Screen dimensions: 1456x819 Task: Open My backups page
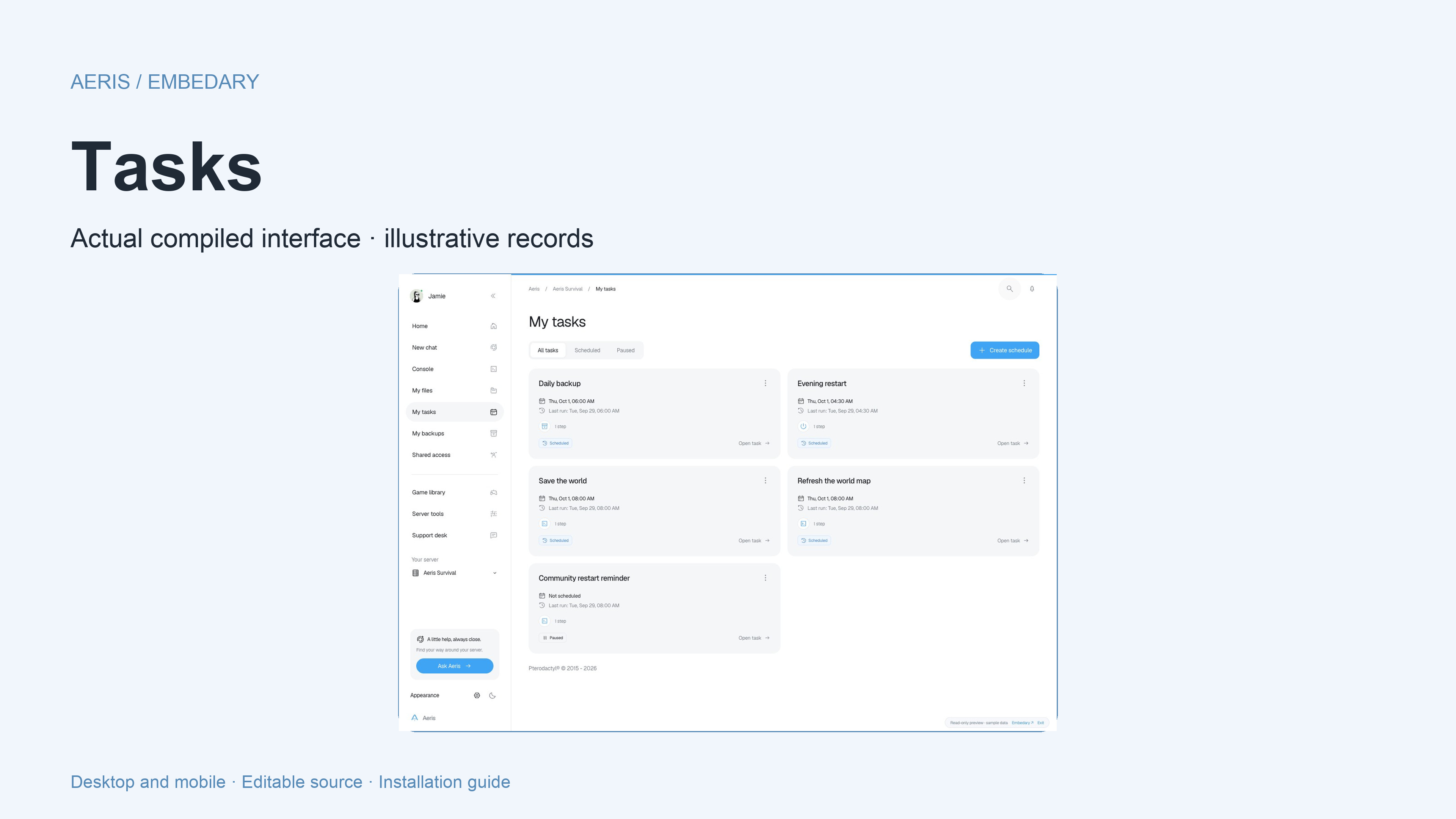(x=455, y=433)
